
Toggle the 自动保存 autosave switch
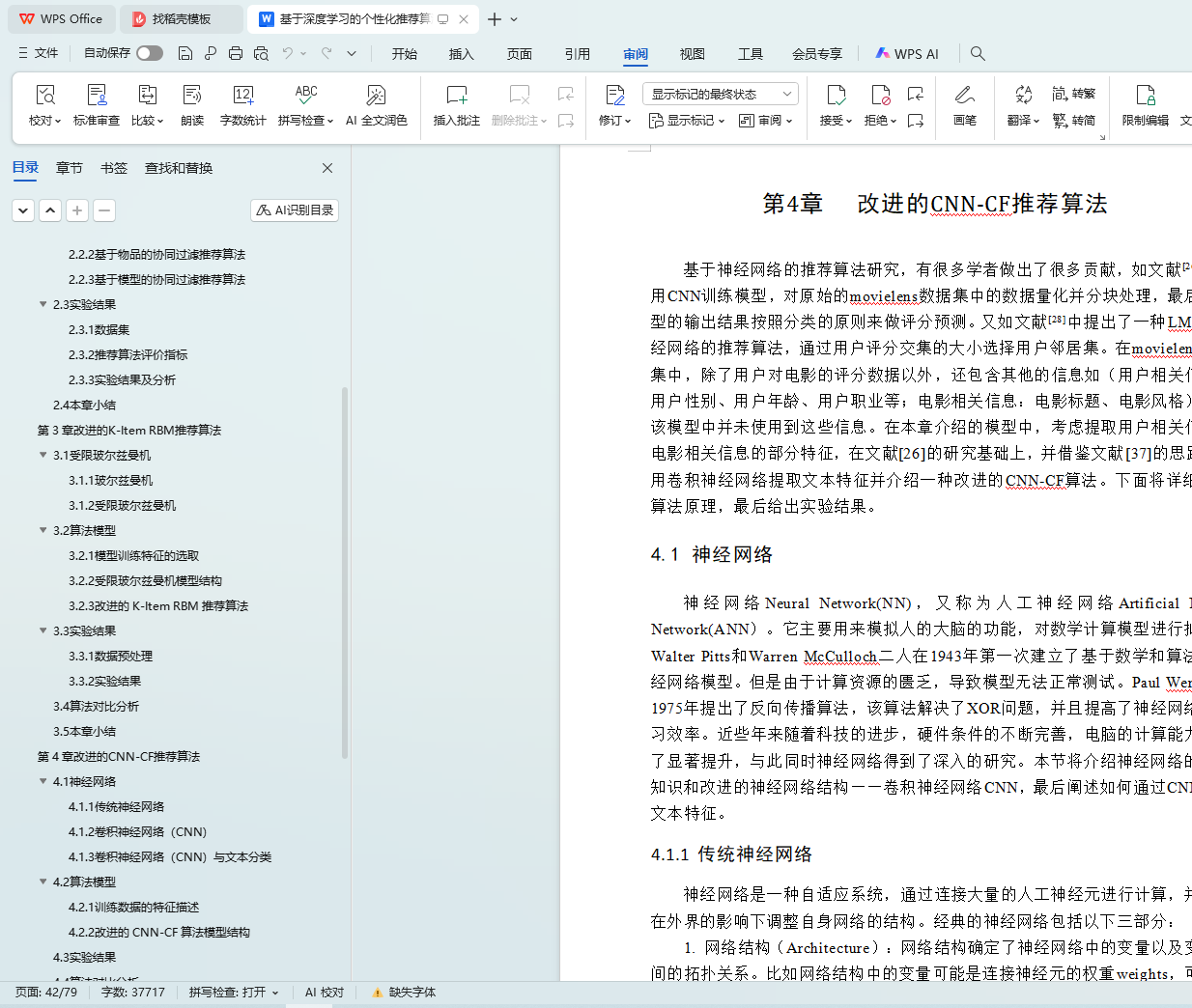pos(150,53)
